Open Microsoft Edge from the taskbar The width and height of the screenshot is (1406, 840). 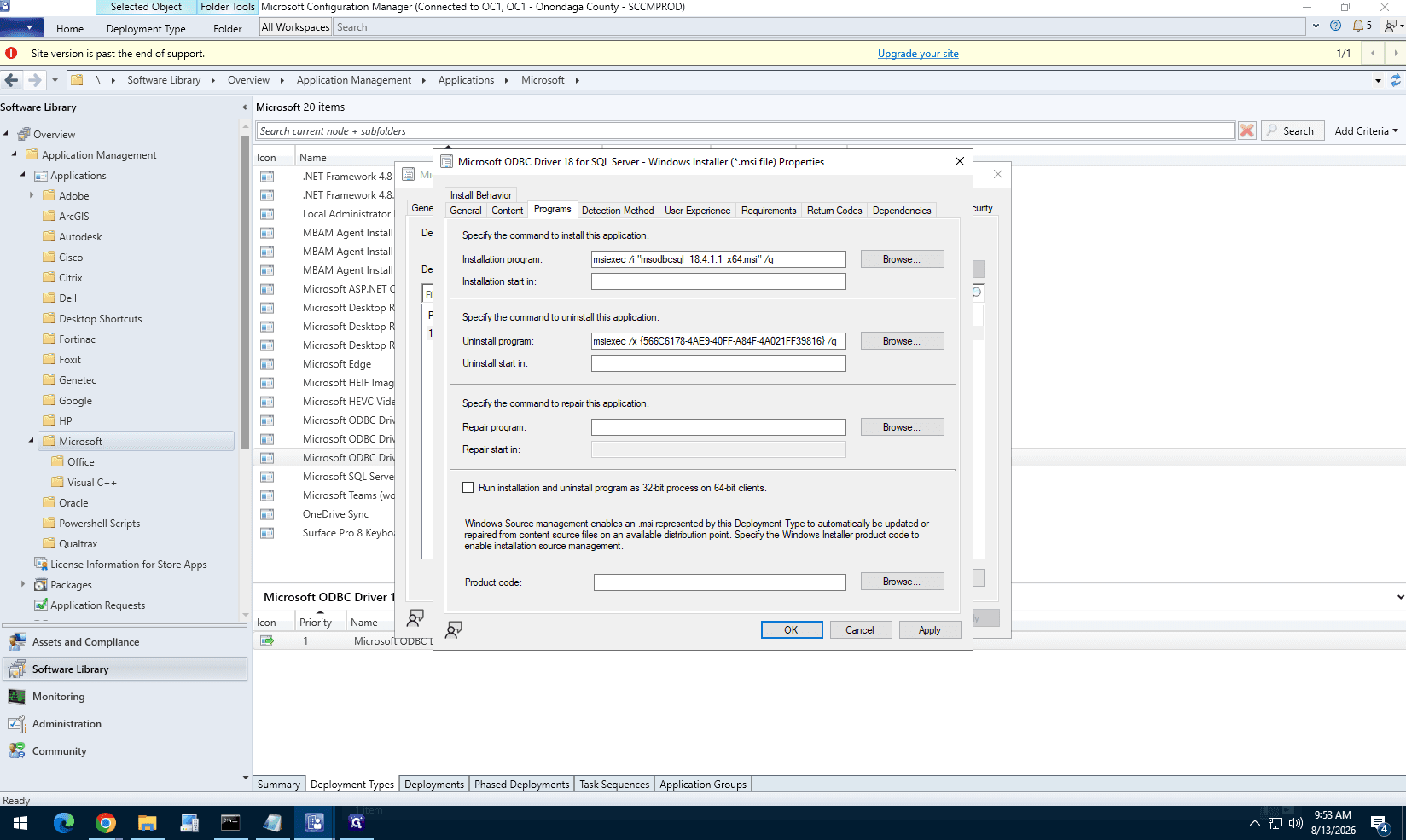coord(64,823)
